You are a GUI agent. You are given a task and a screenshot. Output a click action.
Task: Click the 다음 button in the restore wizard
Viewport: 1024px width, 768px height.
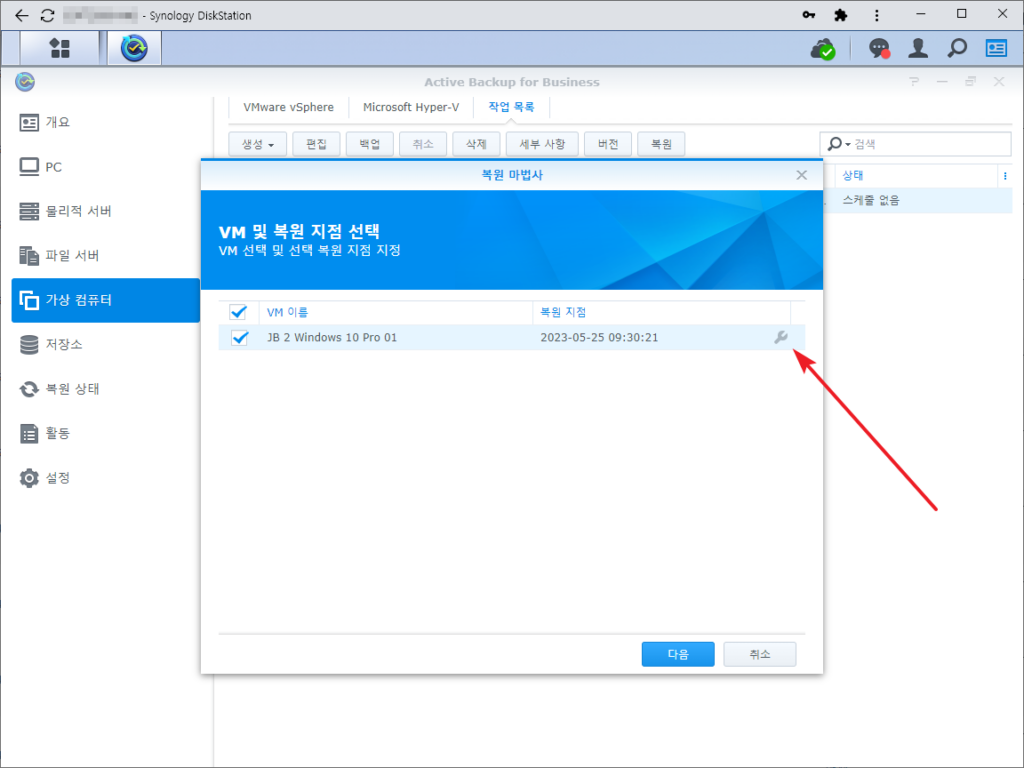(x=677, y=654)
